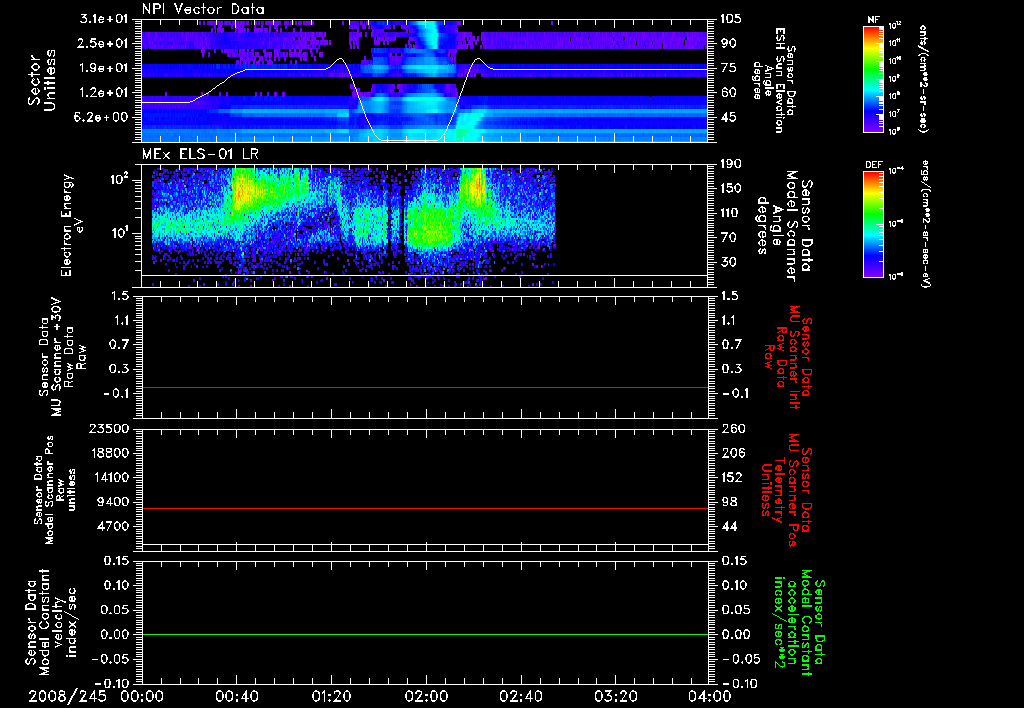Click the '2.5e+01' sector tick value
The height and width of the screenshot is (708, 1024).
(104, 43)
